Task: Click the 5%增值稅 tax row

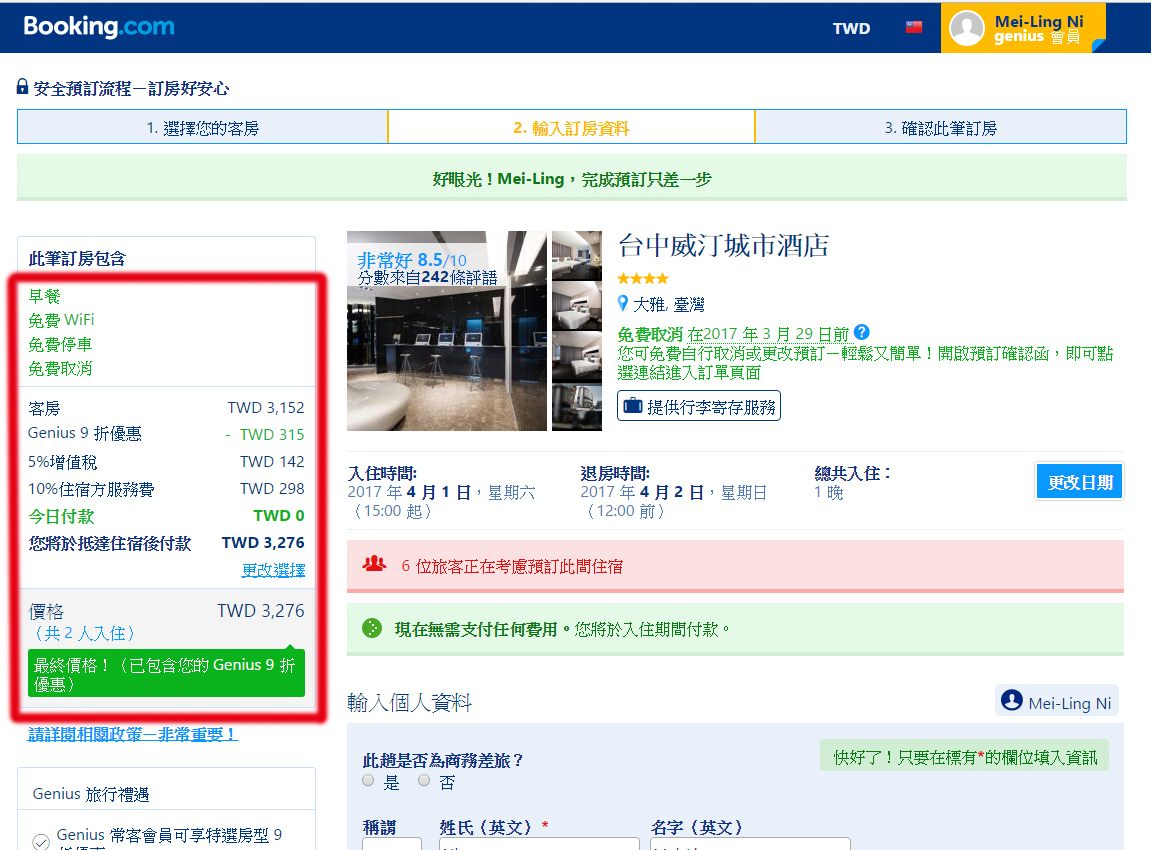Action: pos(166,462)
